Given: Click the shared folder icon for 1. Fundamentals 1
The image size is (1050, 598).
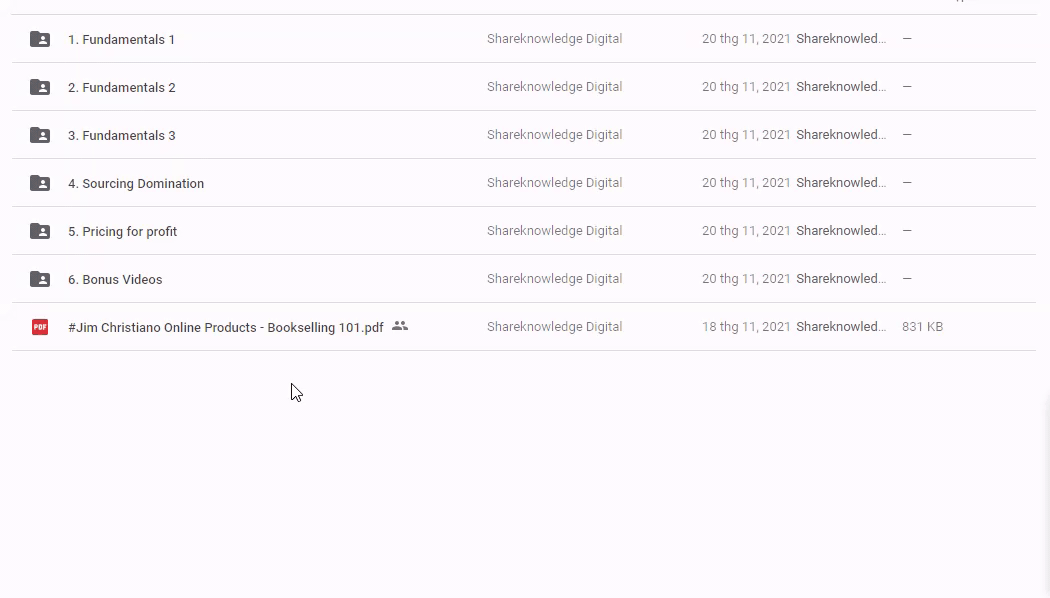Looking at the screenshot, I should [40, 39].
